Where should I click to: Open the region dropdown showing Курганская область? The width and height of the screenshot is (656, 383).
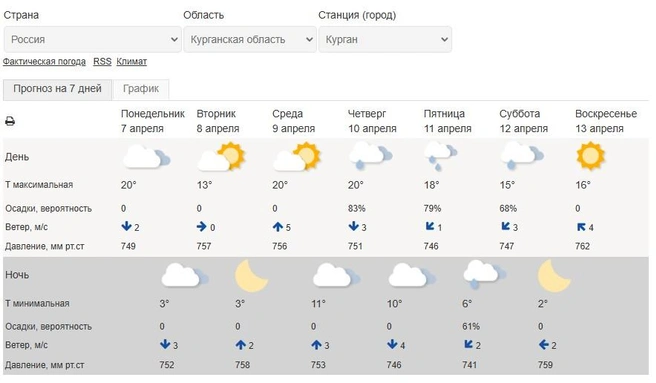(x=250, y=39)
